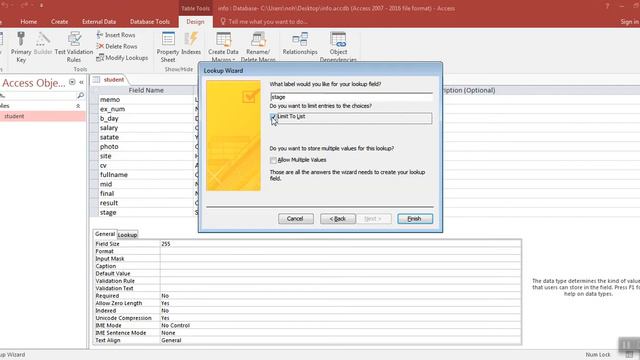The height and width of the screenshot is (360, 640).
Task: Open Create Data Macros menu
Action: click(223, 47)
